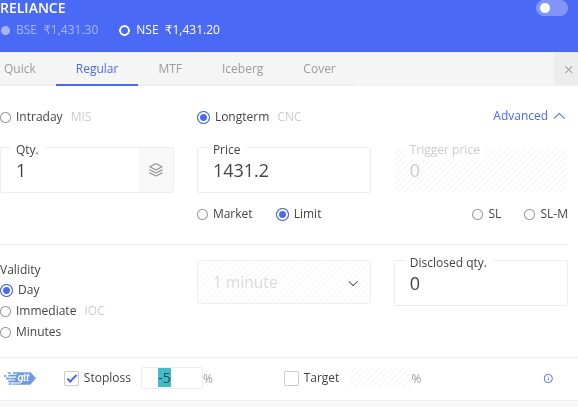Open the 1 minute validity dropdown
578x407 pixels.
click(x=284, y=282)
